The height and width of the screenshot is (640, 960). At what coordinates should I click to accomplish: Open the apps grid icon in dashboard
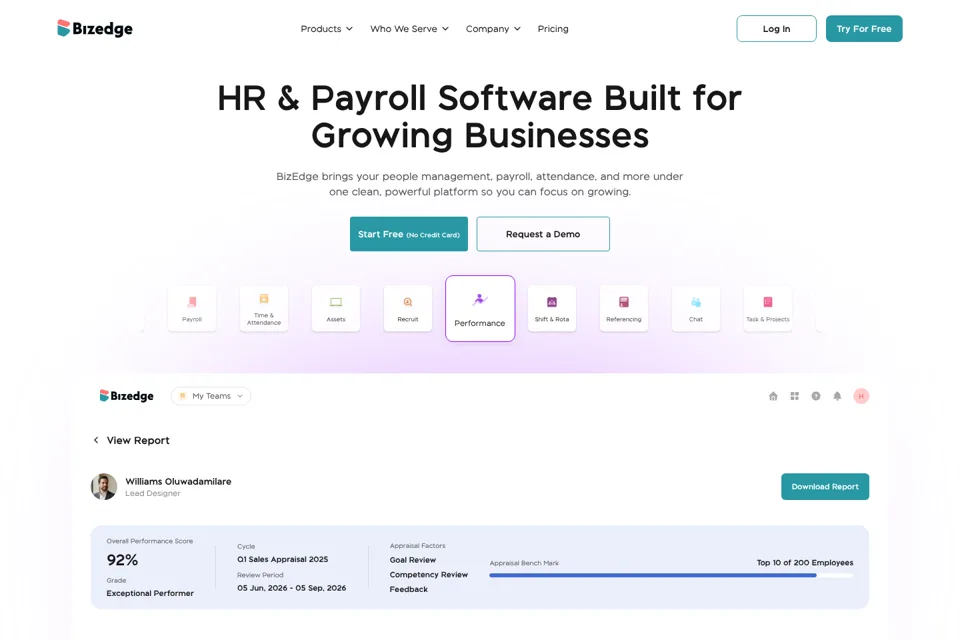[795, 396]
